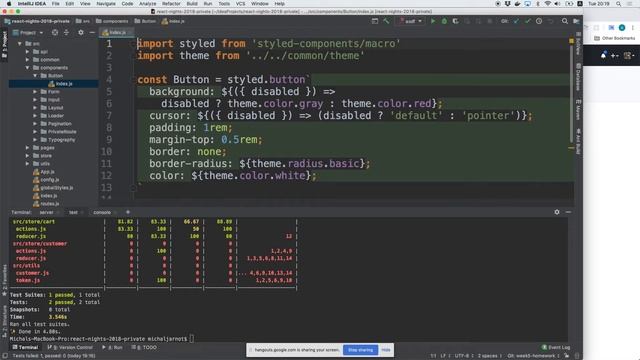Expand the Pagination folder
The height and width of the screenshot is (360, 640).
[x=35, y=124]
